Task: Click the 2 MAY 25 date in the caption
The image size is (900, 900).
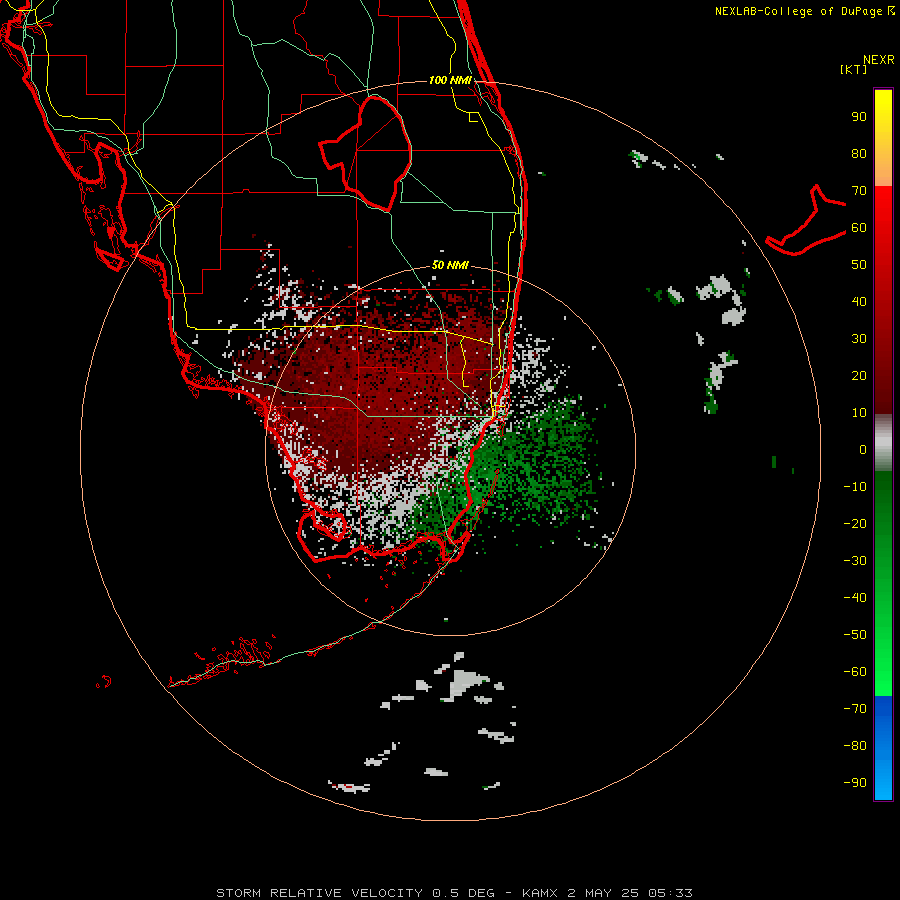Action: point(604,893)
